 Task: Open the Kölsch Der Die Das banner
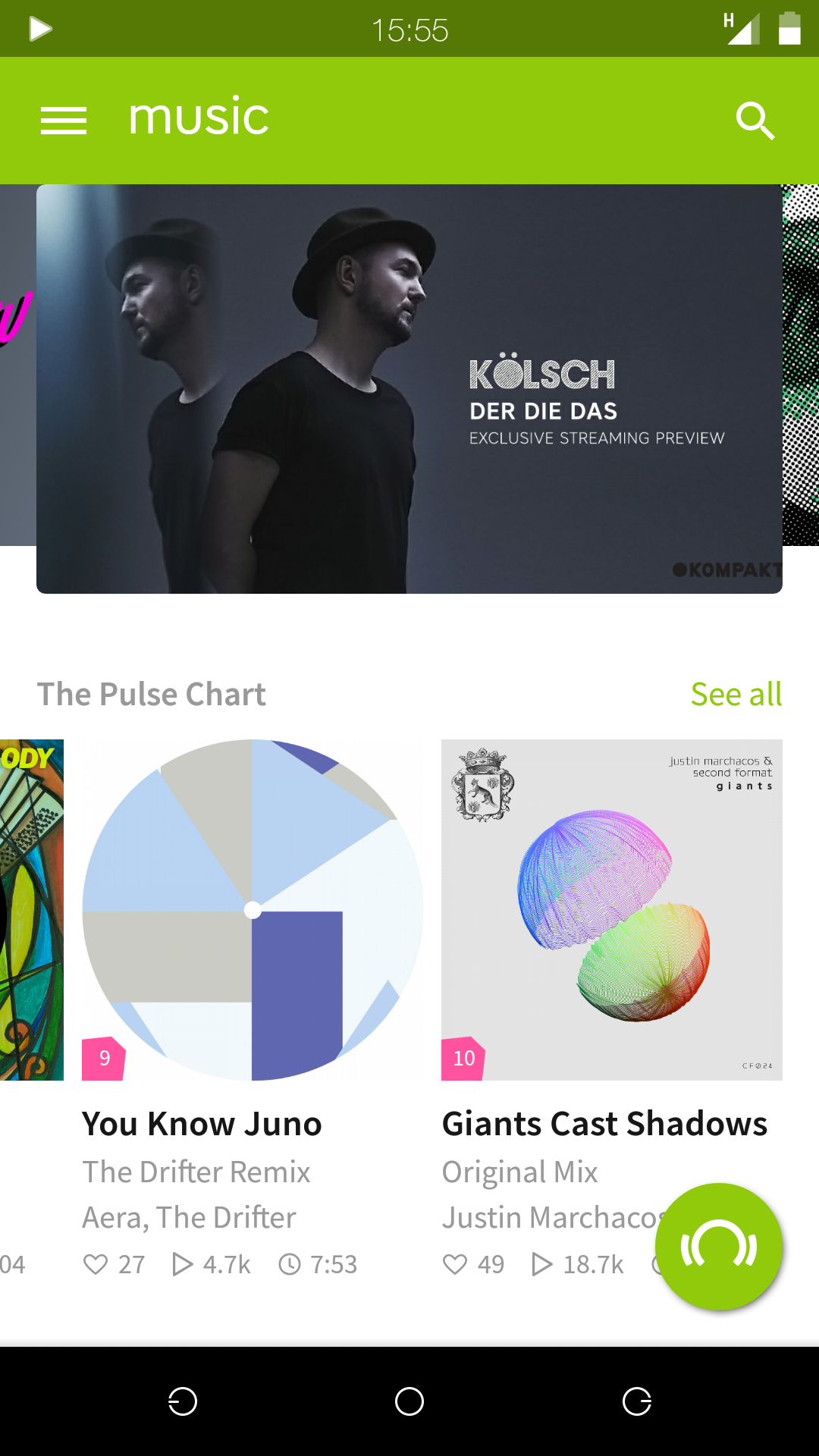tap(409, 389)
